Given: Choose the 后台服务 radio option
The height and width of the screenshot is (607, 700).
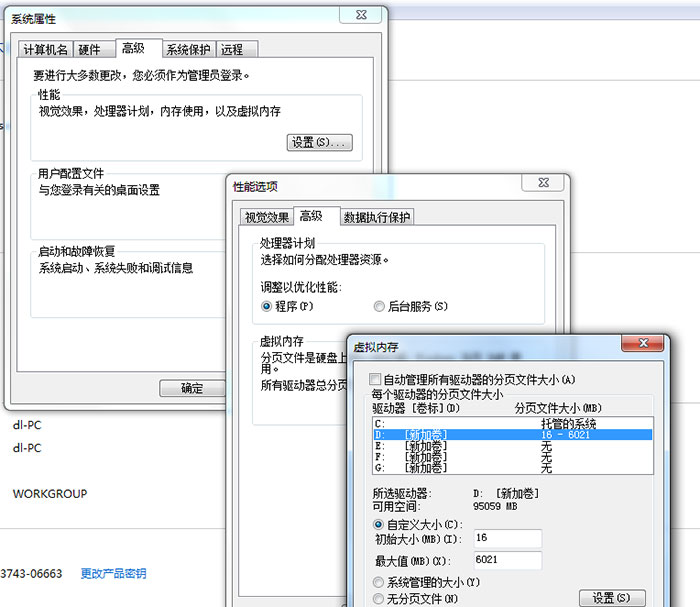Looking at the screenshot, I should pos(379,306).
